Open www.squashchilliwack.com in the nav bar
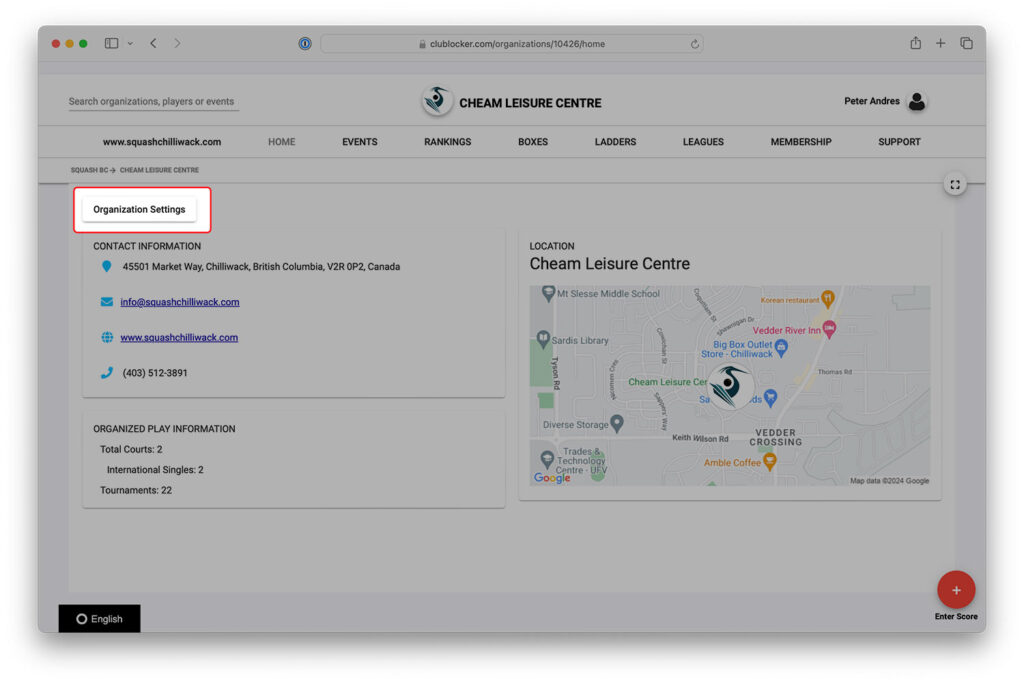The width and height of the screenshot is (1024, 683). tap(162, 142)
